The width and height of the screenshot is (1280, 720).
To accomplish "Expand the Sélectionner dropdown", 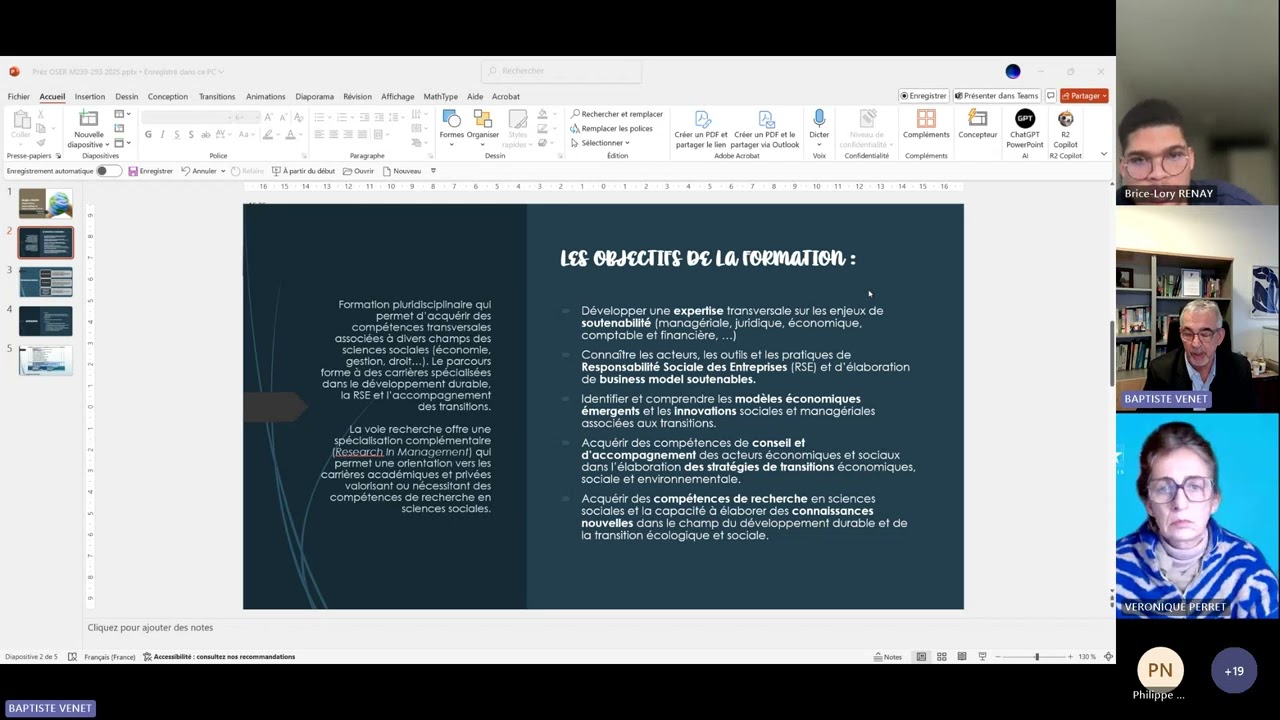I will click(x=604, y=143).
